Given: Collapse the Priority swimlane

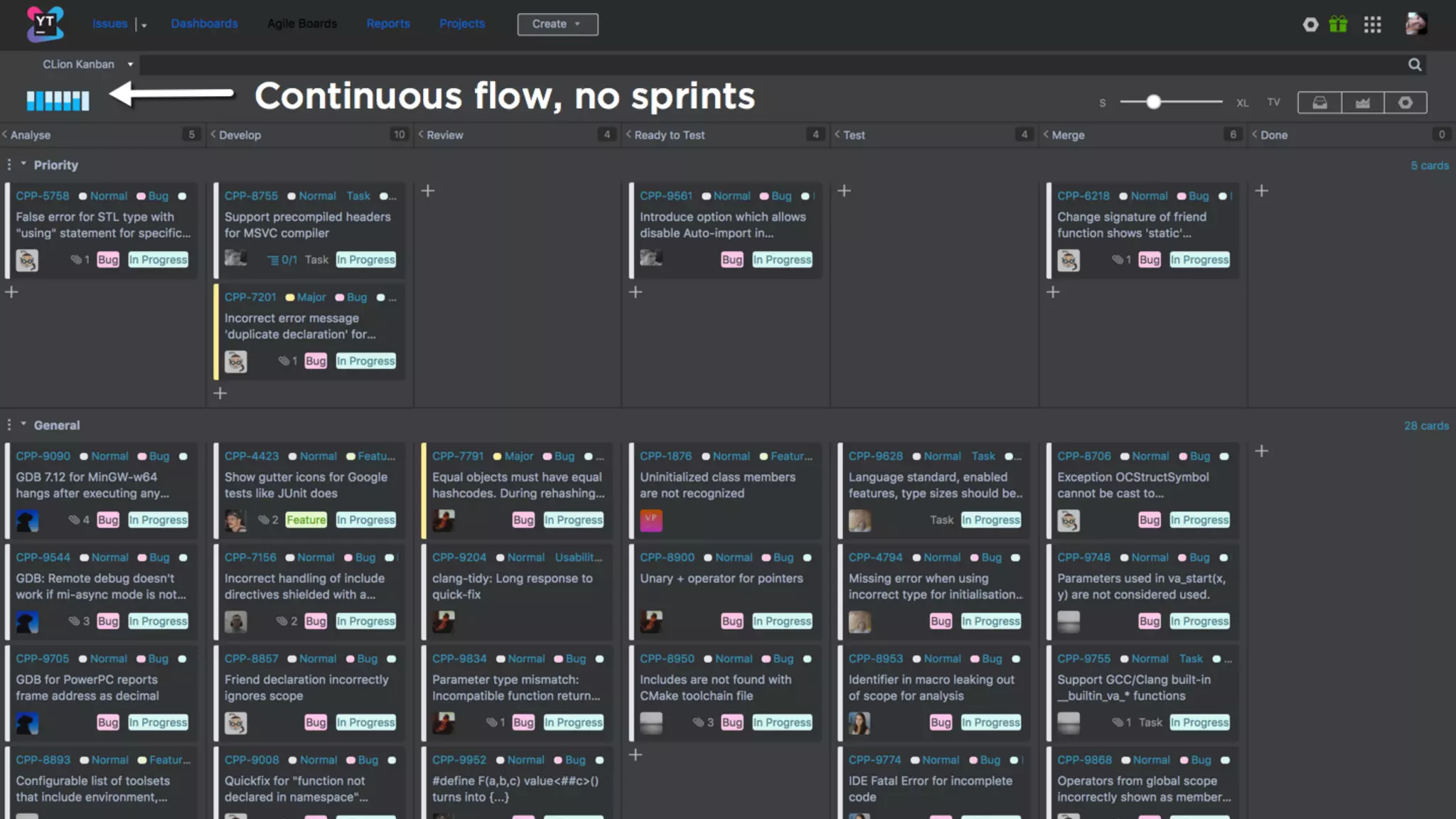Looking at the screenshot, I should point(23,164).
